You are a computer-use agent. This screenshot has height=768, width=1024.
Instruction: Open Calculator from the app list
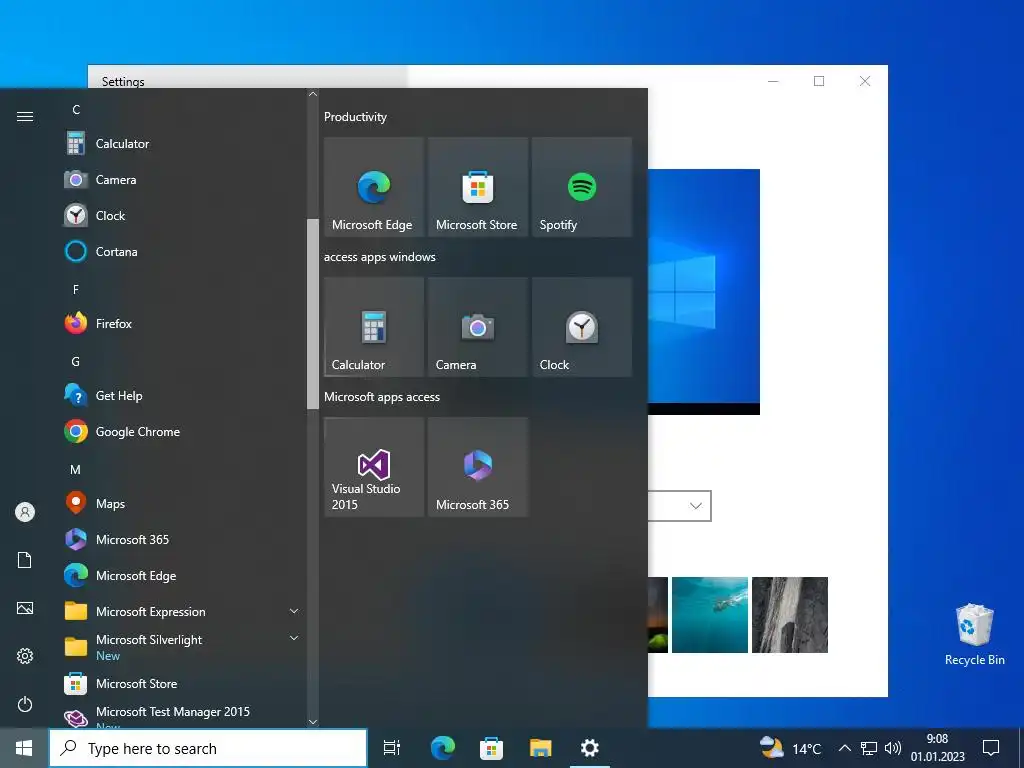pyautogui.click(x=183, y=144)
